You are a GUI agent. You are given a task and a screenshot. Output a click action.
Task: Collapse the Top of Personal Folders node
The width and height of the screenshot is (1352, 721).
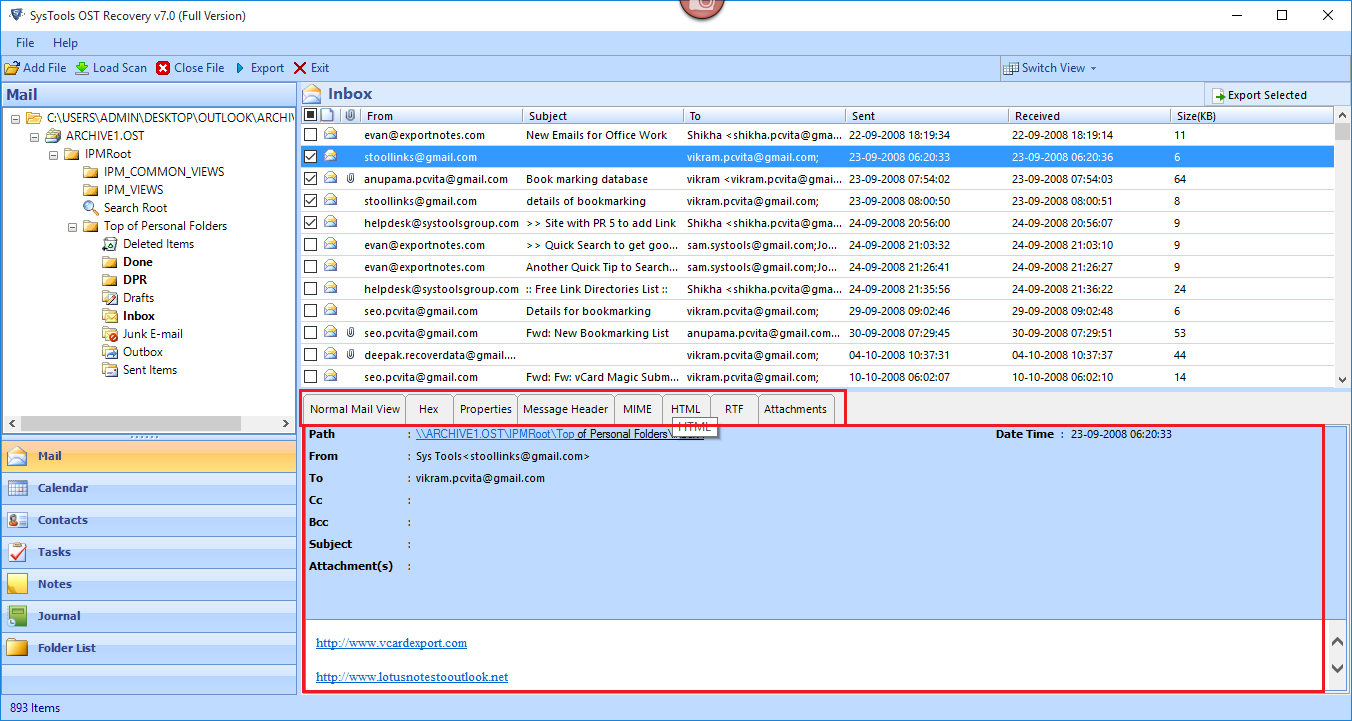tap(73, 226)
